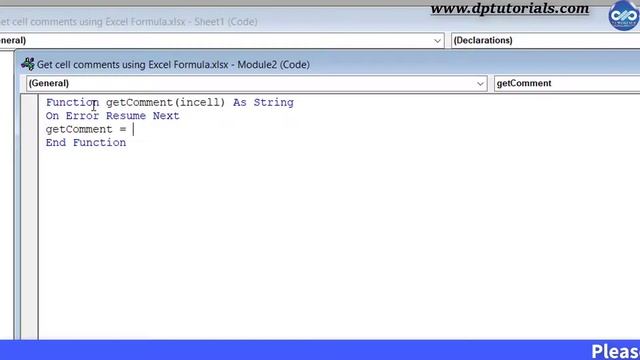Click the 'Function getComment(incell) As String' line
The width and height of the screenshot is (640, 360).
coord(170,102)
